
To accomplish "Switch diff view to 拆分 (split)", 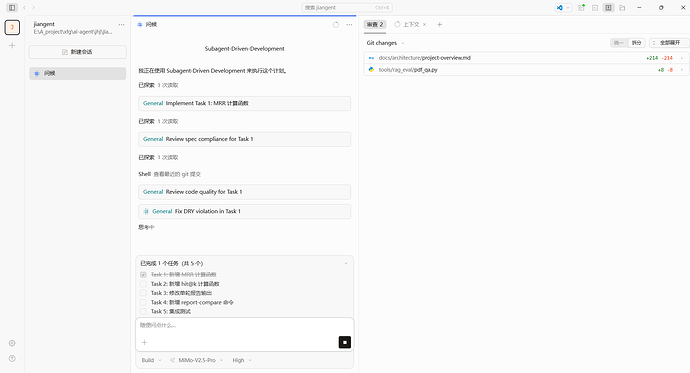I will 636,43.
